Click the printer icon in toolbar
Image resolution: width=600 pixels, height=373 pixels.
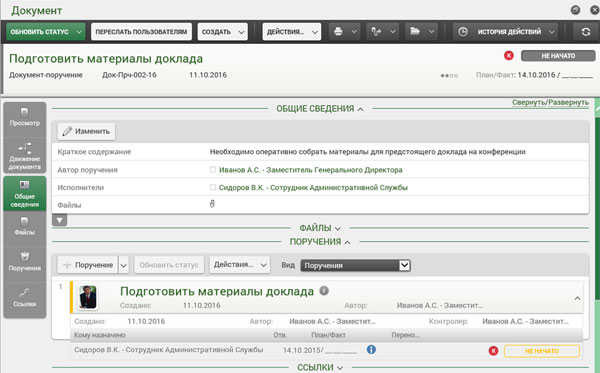[x=338, y=32]
